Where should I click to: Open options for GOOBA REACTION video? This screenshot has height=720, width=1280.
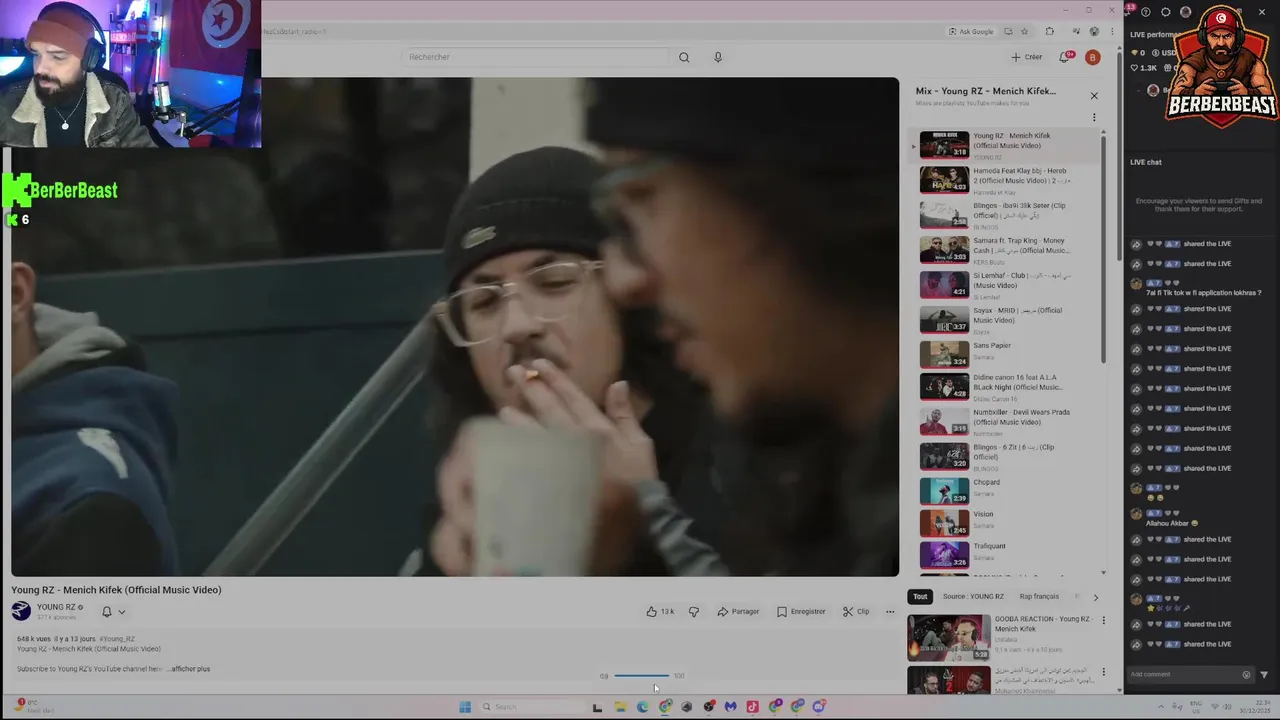1104,621
